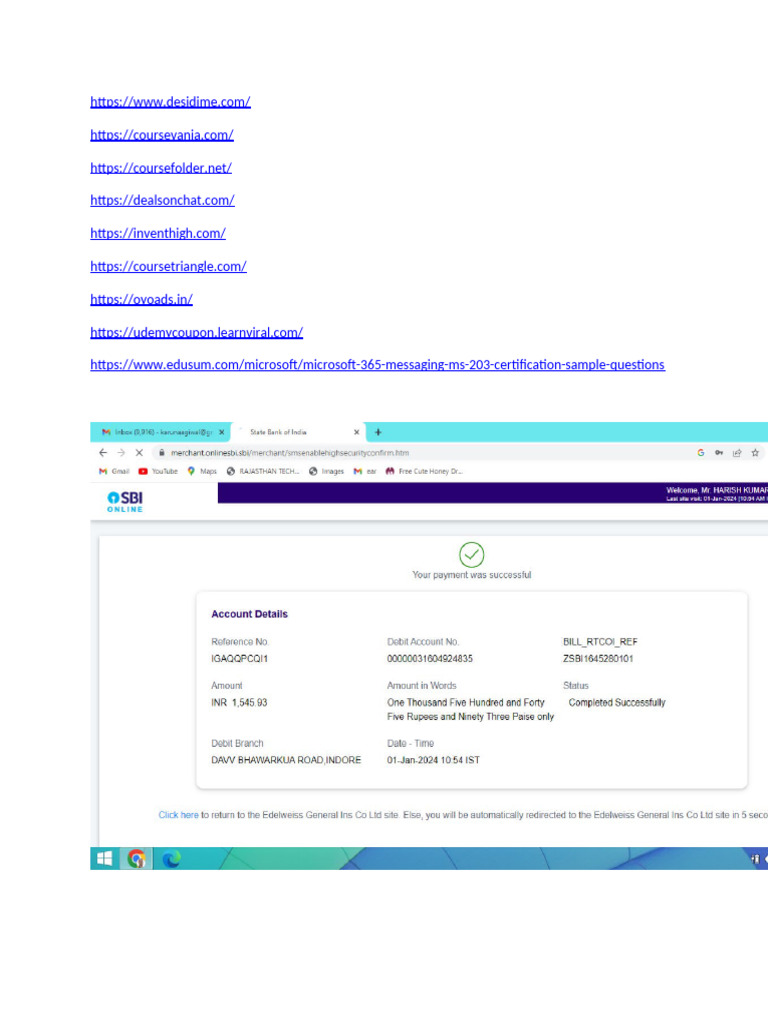This screenshot has height=1024, width=768.
Task: Open the RAJASTHAN TECH... bookmark
Action: click(263, 471)
